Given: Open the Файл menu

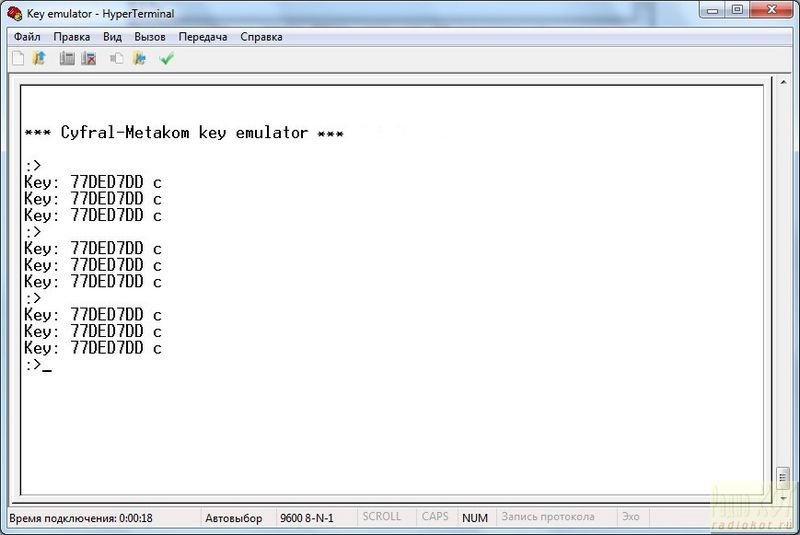Looking at the screenshot, I should pyautogui.click(x=27, y=37).
